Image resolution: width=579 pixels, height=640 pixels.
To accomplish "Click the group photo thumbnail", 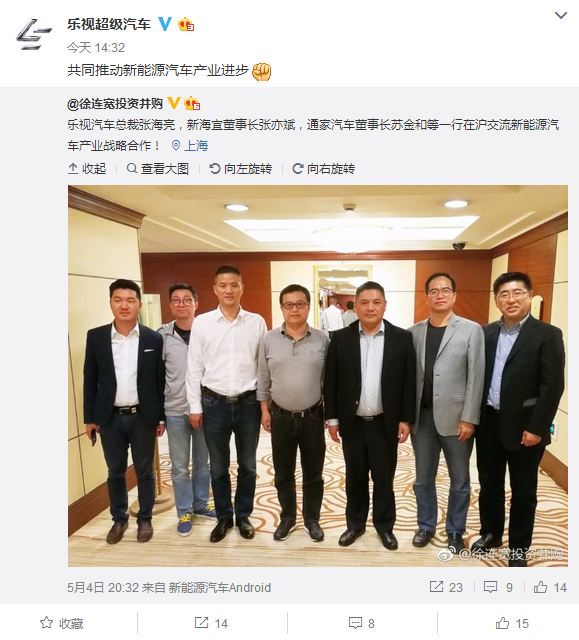I will click(x=318, y=376).
